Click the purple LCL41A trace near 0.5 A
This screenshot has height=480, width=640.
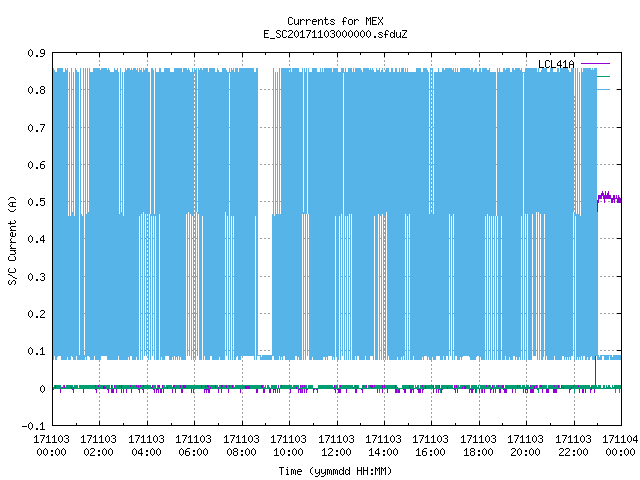[x=609, y=198]
